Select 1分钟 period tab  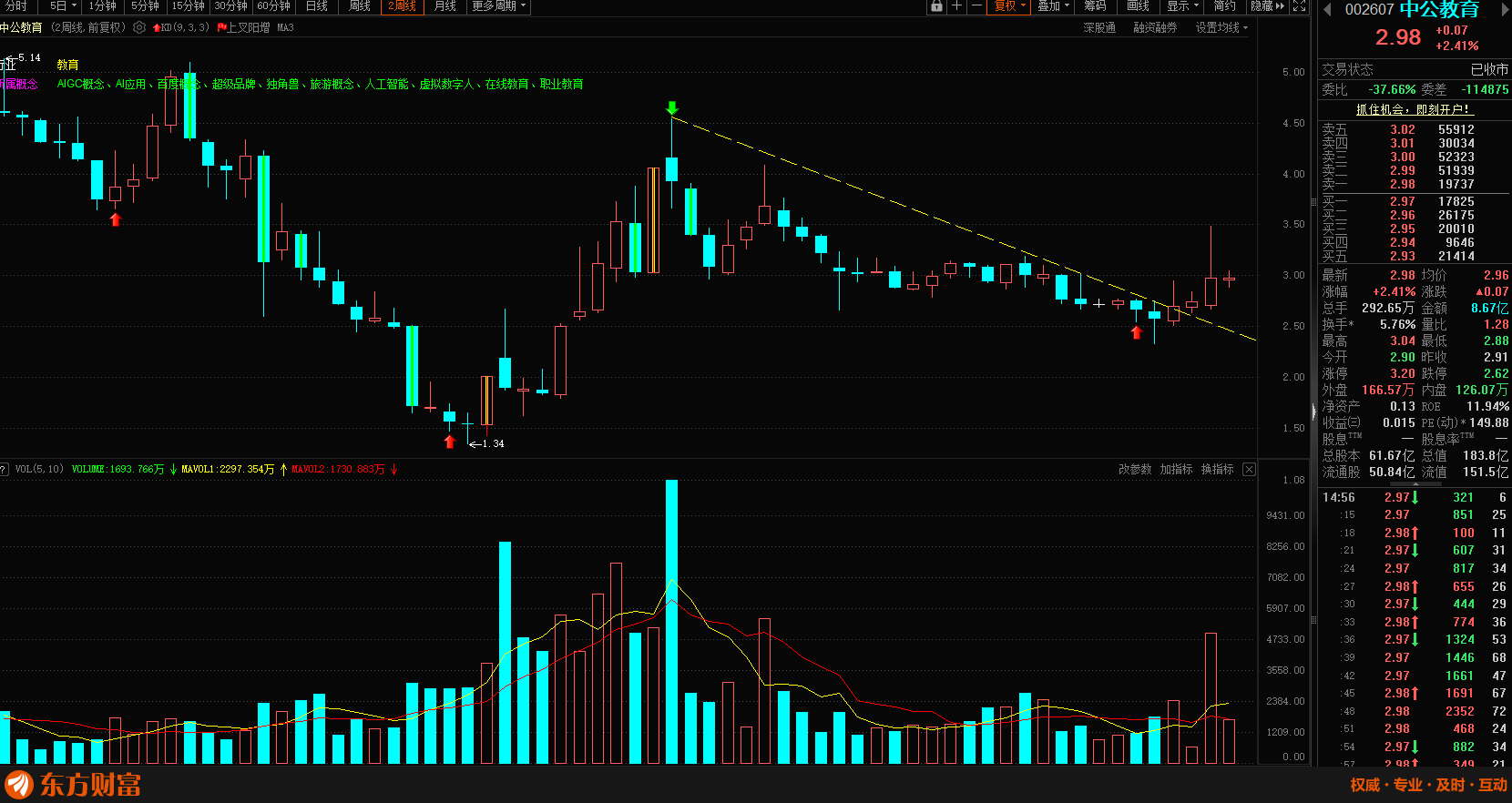(102, 5)
